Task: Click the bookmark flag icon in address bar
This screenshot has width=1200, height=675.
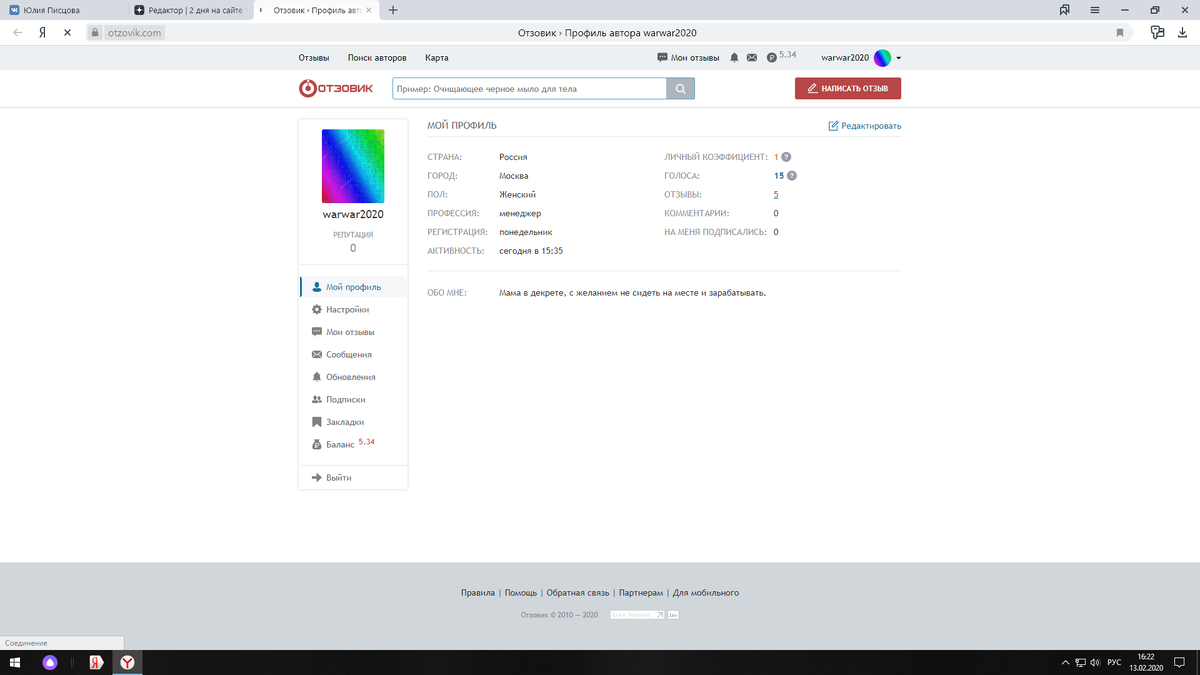Action: (x=1120, y=32)
